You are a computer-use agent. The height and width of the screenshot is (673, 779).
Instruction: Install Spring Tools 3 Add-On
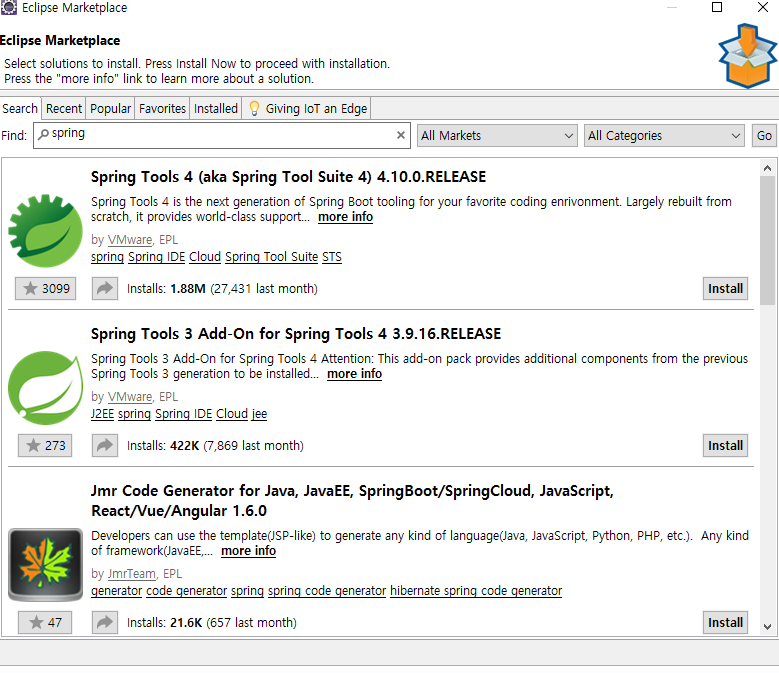725,446
